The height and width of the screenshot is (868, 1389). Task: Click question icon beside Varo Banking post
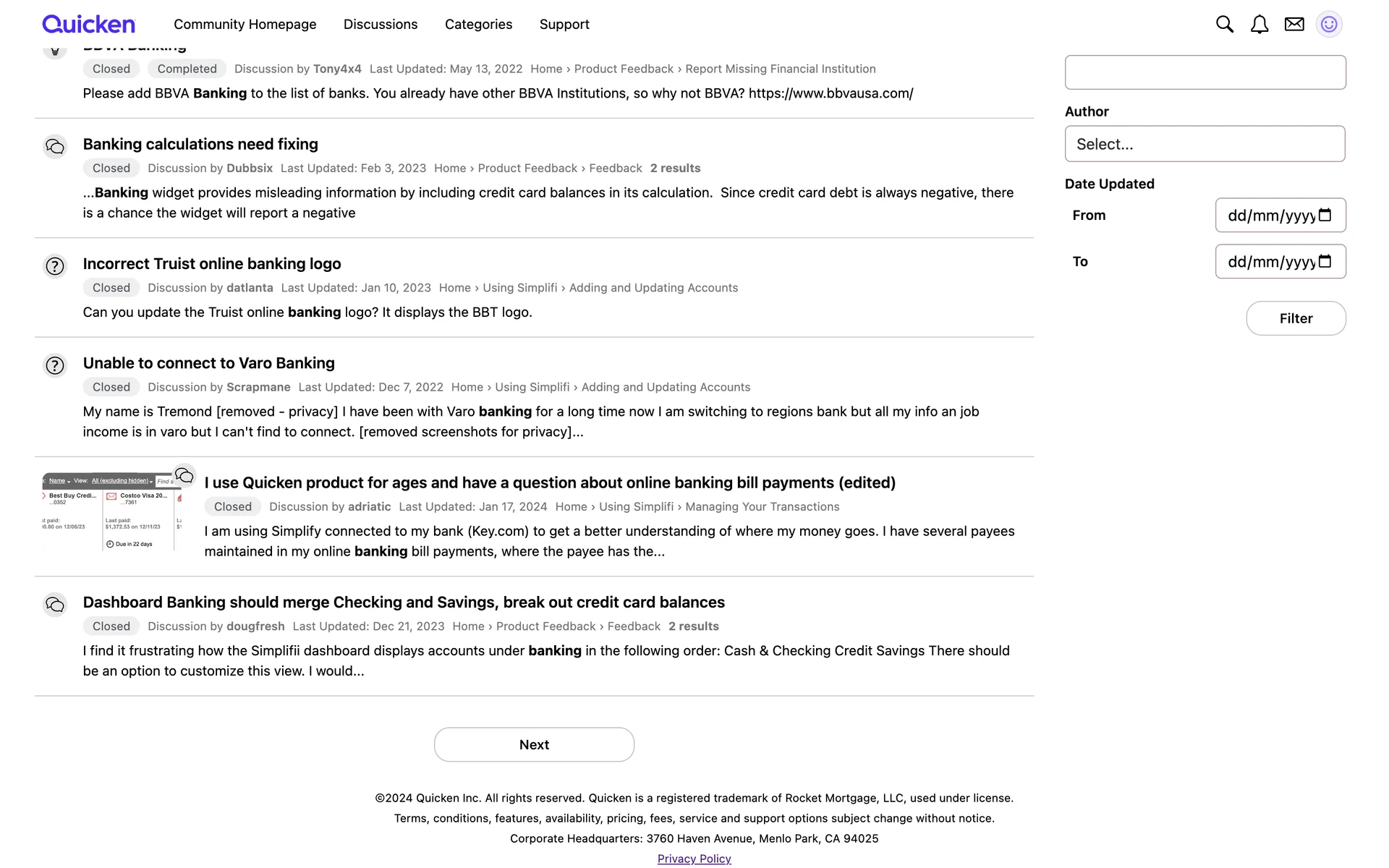click(55, 365)
